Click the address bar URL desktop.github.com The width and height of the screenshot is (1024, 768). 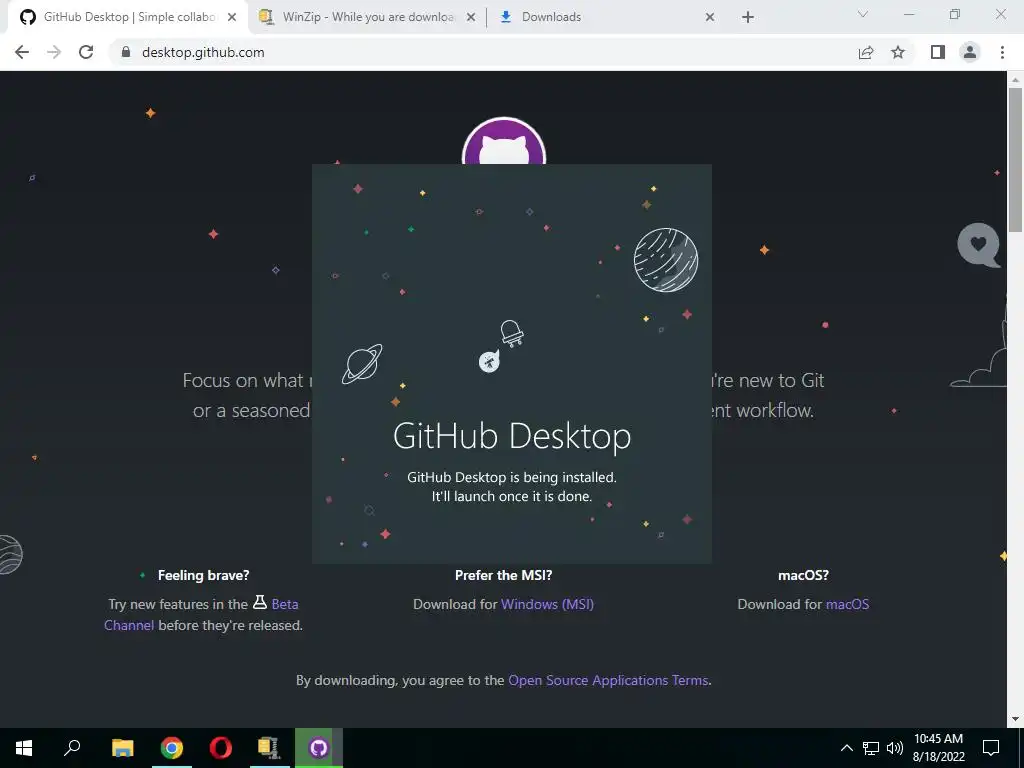click(203, 52)
